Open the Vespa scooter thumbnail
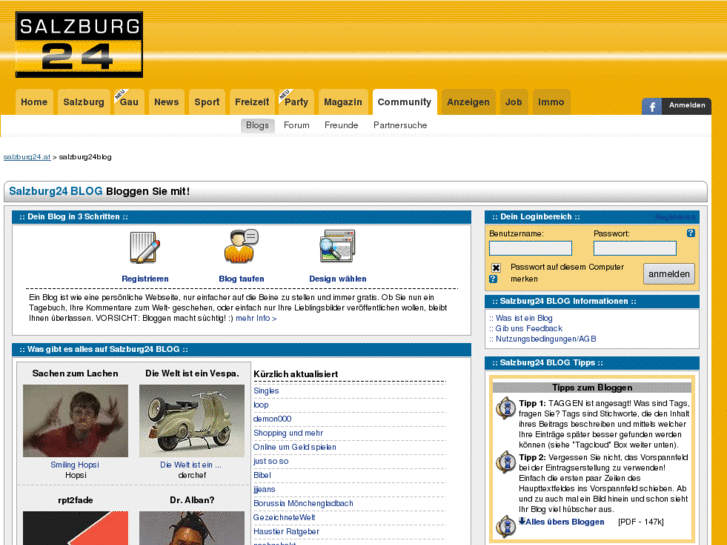 pos(192,421)
